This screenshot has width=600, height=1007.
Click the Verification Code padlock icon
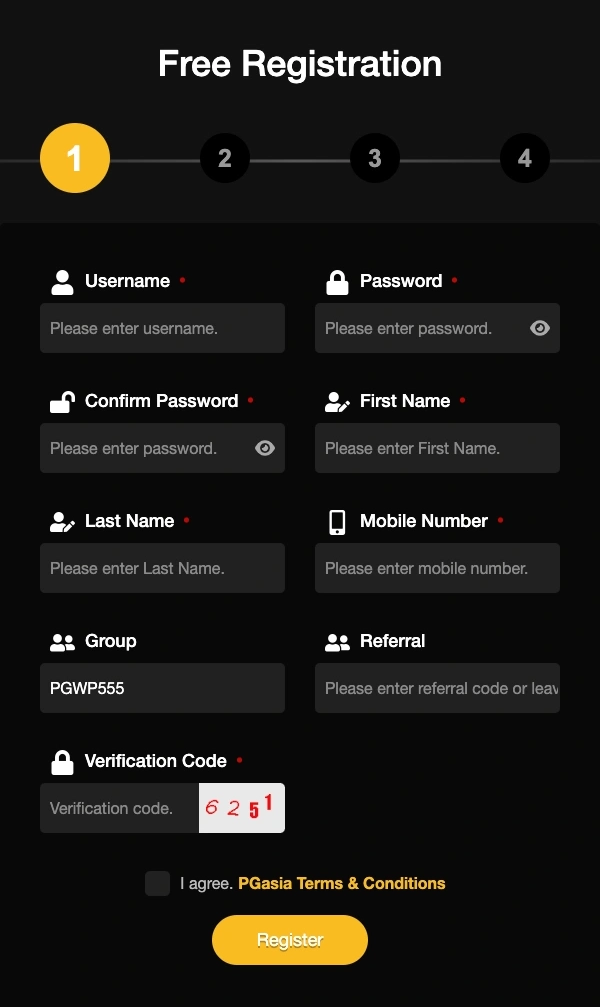(62, 761)
